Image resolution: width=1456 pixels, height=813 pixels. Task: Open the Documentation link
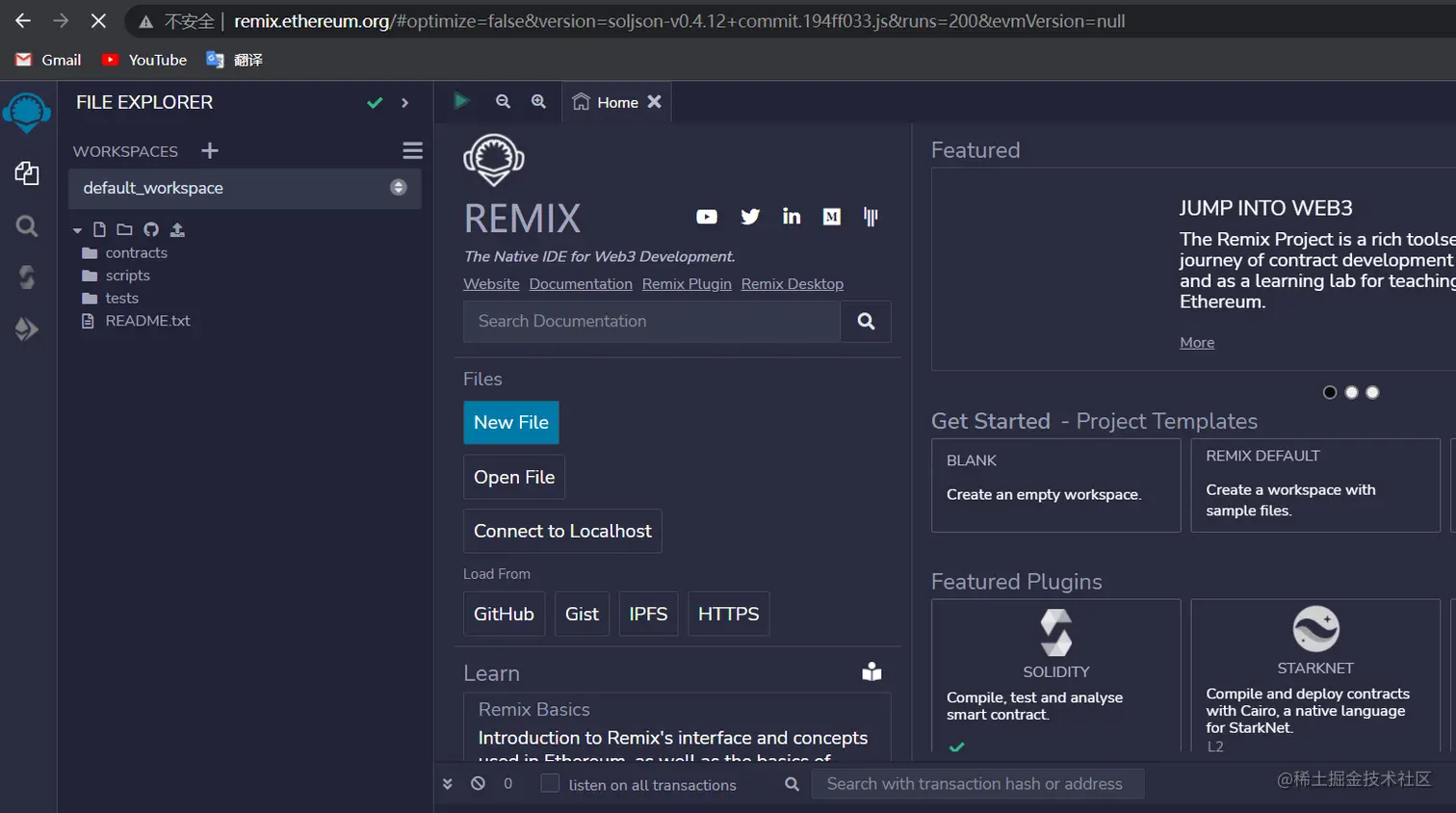581,284
